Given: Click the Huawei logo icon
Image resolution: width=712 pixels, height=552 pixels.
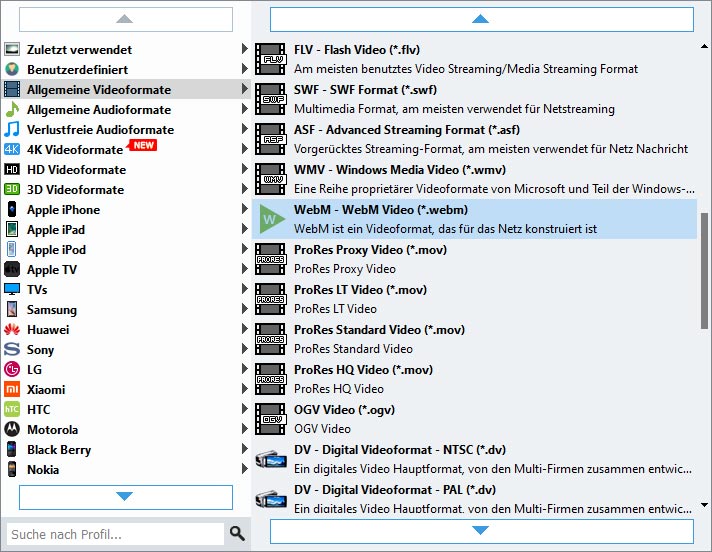Looking at the screenshot, I should pyautogui.click(x=12, y=329).
